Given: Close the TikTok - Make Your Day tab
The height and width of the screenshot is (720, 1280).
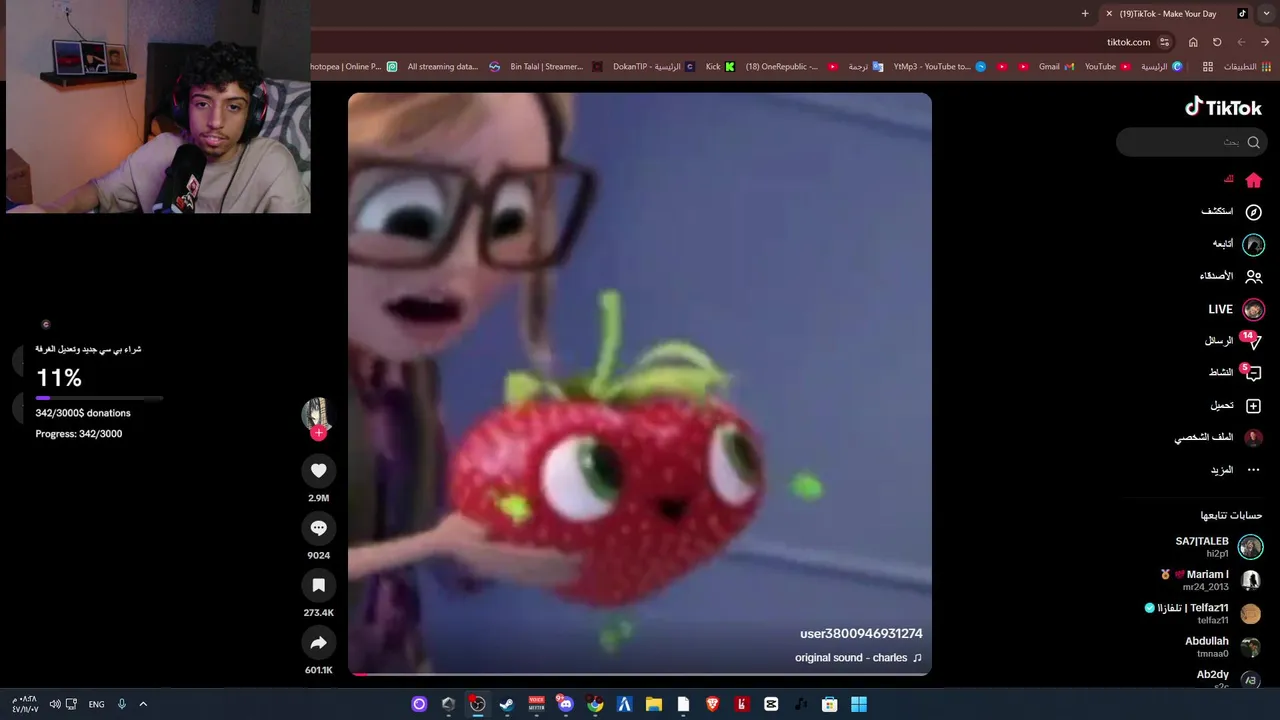Looking at the screenshot, I should click(x=1108, y=14).
